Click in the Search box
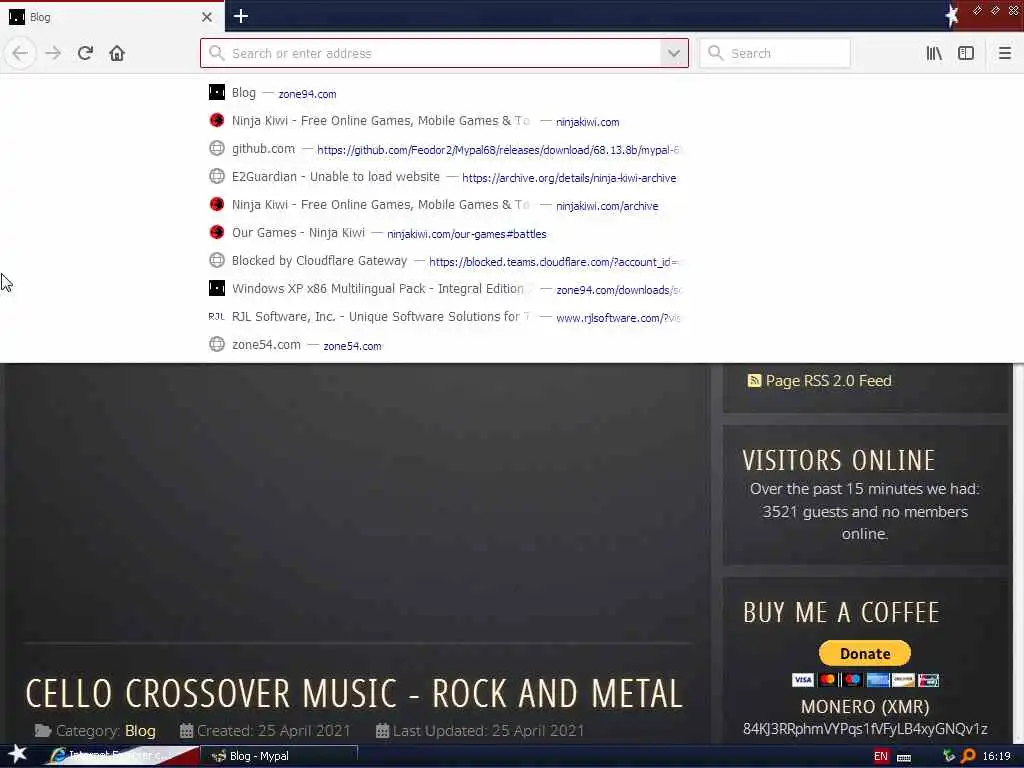Screen dimensions: 1024x768 [775, 53]
